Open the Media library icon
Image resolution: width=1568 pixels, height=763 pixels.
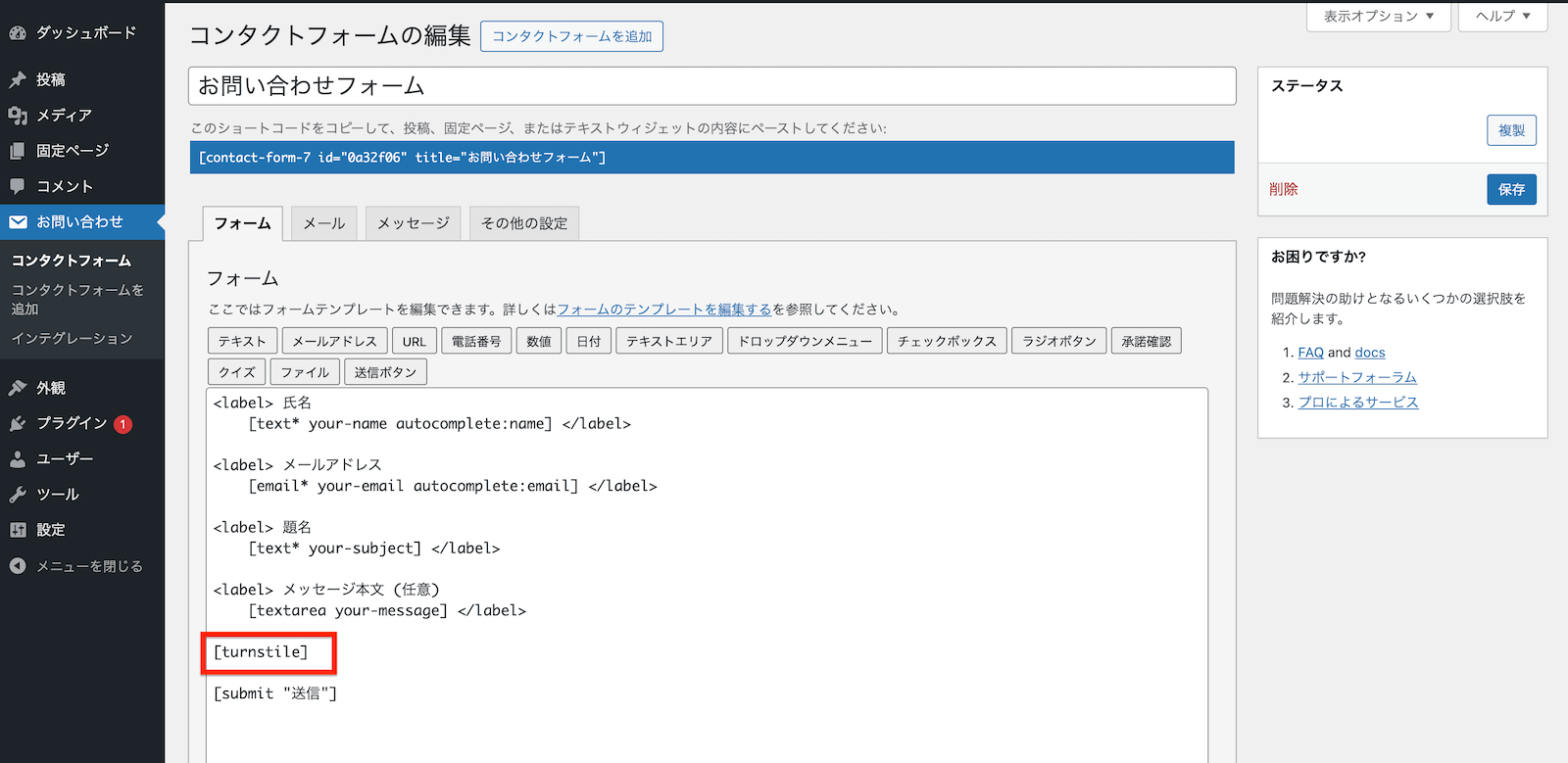coord(18,116)
